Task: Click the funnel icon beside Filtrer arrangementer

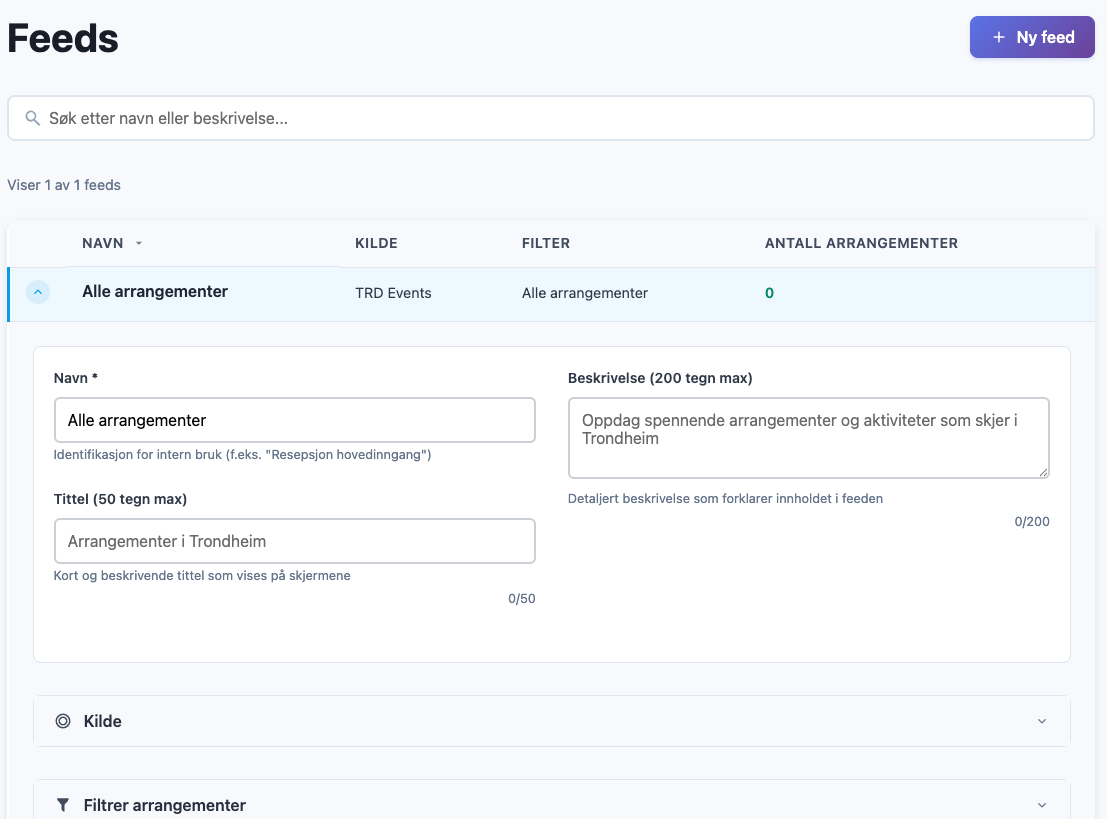Action: (63, 805)
